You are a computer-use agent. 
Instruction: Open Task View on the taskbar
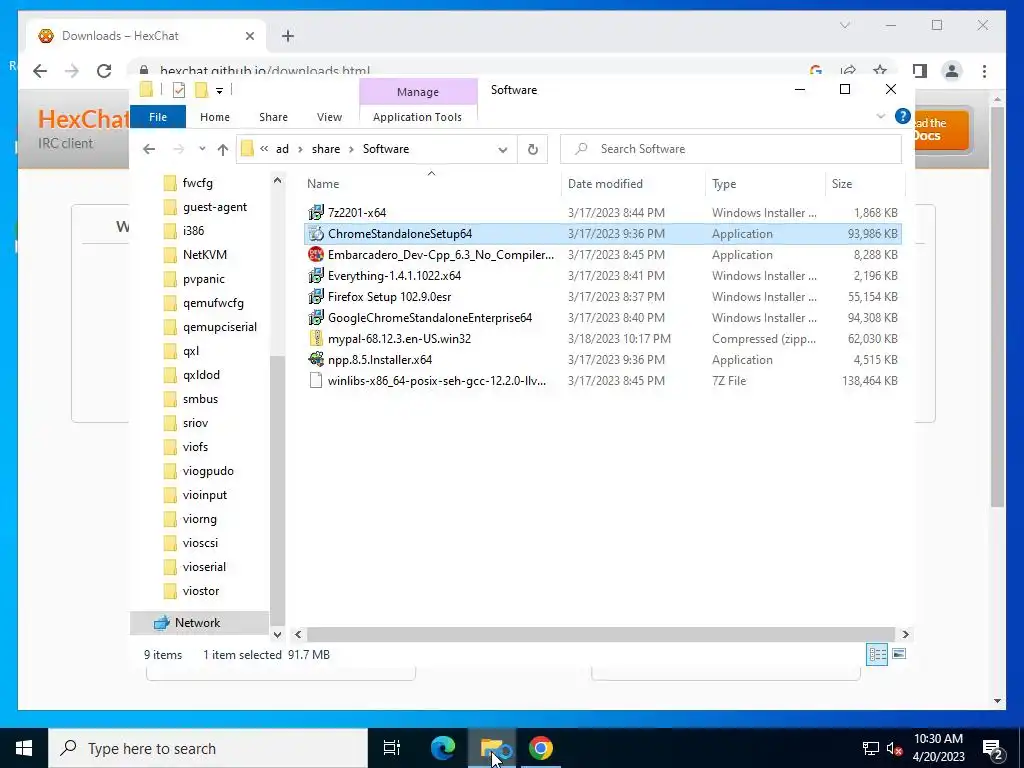[x=392, y=748]
